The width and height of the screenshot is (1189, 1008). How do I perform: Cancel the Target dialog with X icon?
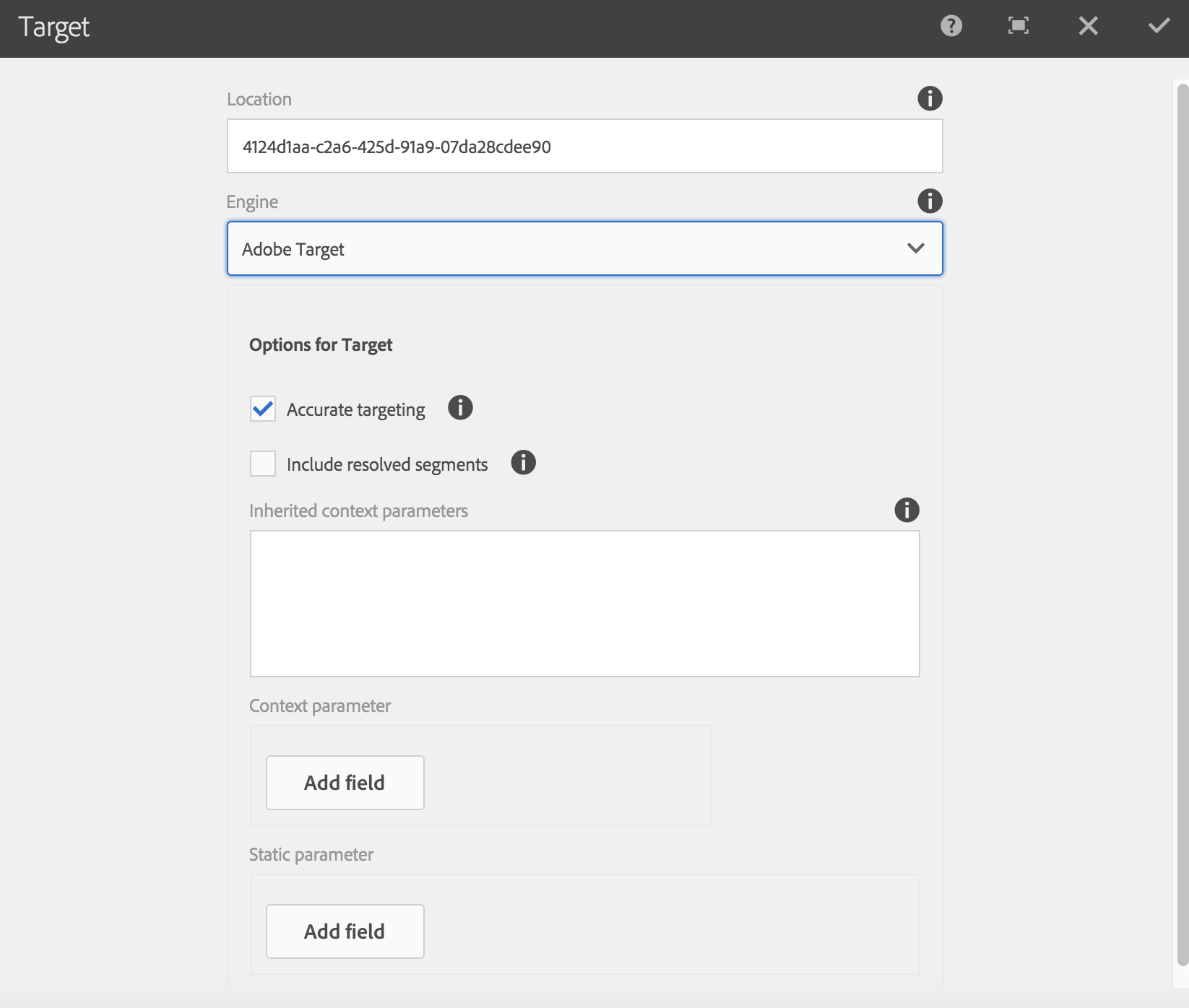(x=1088, y=27)
